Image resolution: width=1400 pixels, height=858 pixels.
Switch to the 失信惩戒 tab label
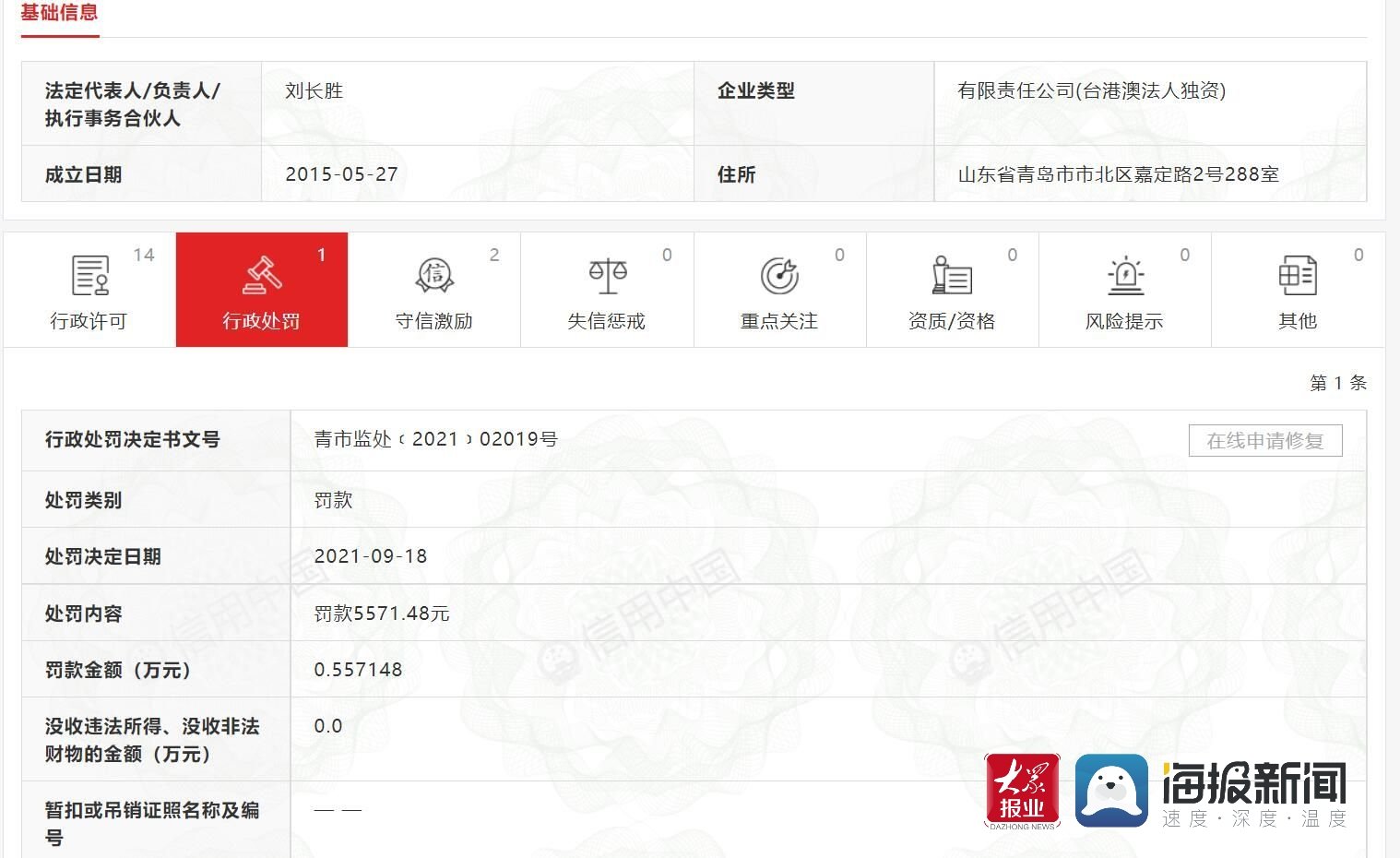coord(607,321)
